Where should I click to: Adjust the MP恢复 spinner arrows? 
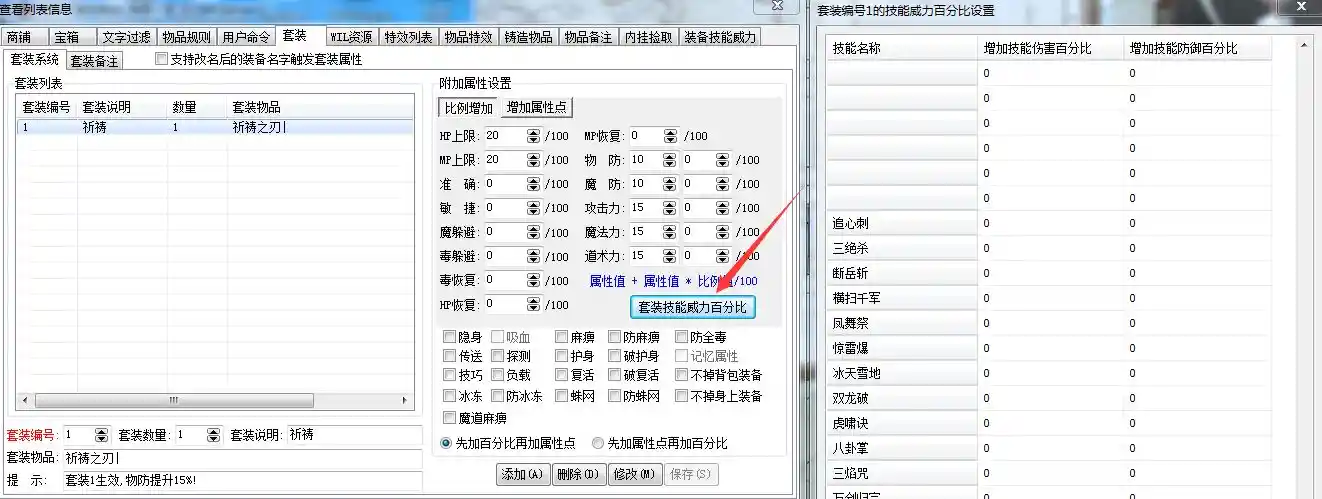pos(670,136)
